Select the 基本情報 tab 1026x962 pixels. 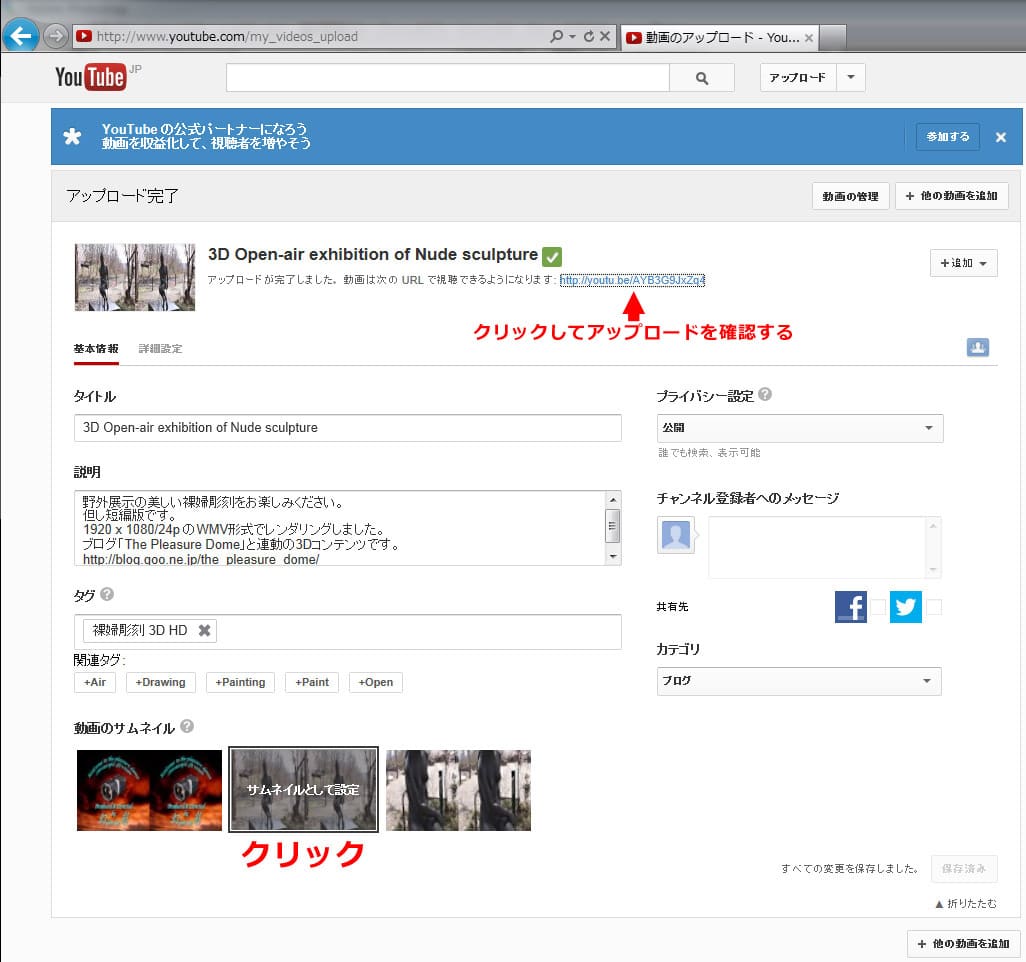96,349
